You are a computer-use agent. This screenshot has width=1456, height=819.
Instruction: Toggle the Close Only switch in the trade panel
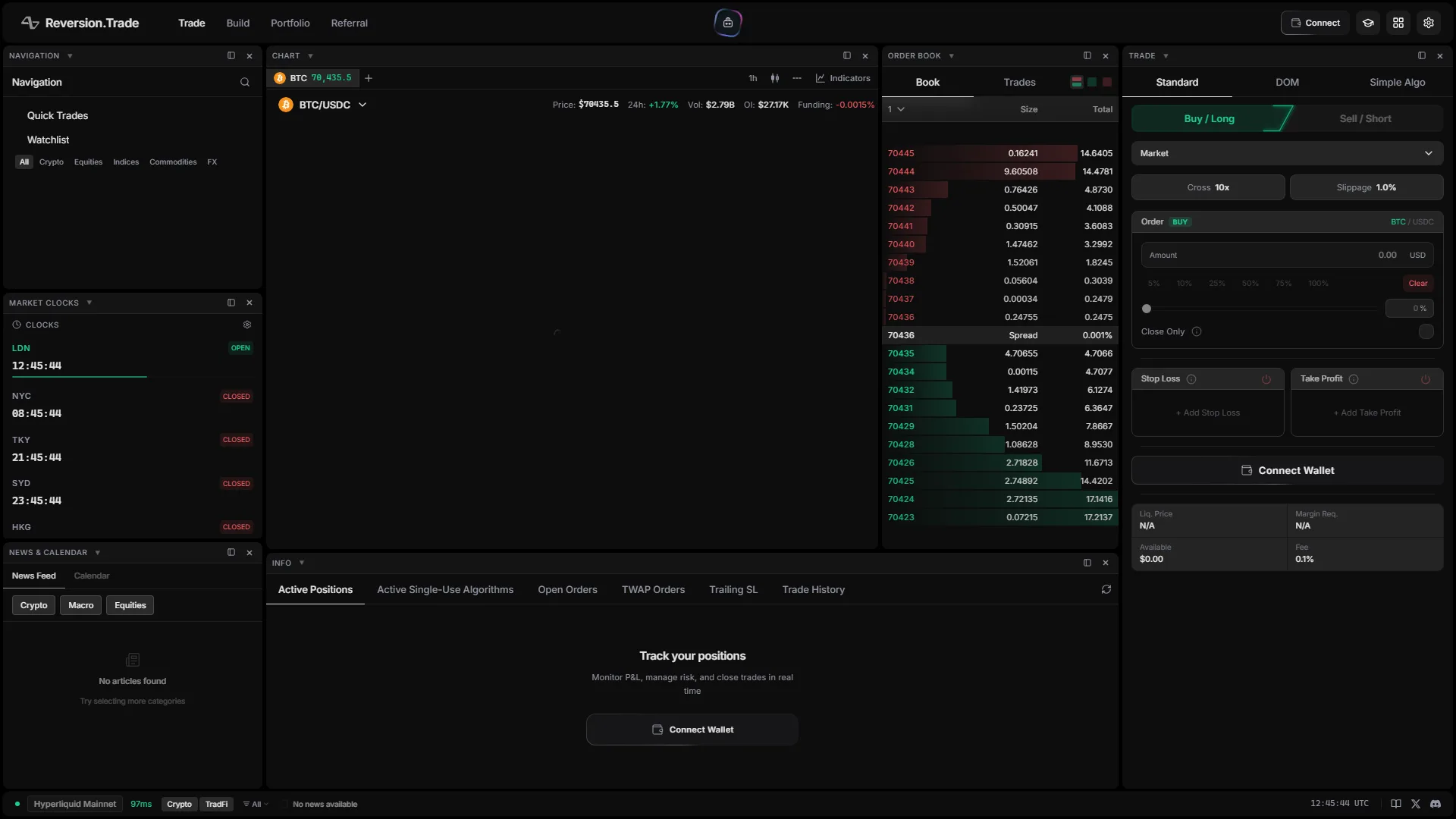(1426, 331)
